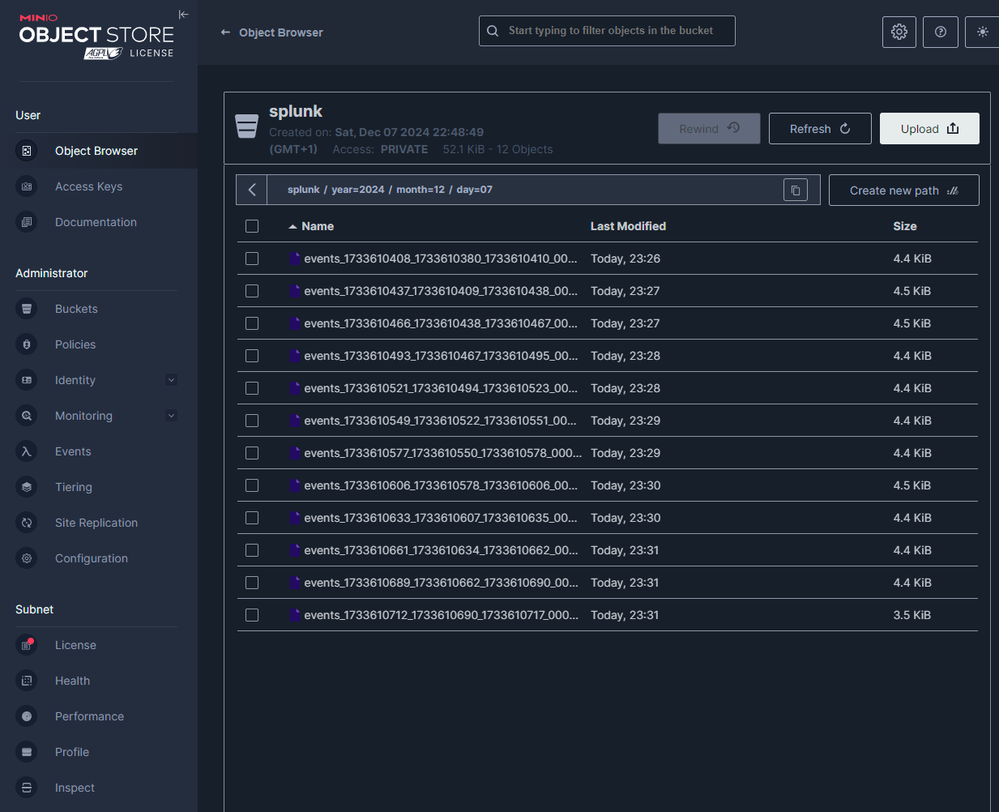Toggle the select-all checkbox in table header
This screenshot has height=812, width=999.
[252, 226]
